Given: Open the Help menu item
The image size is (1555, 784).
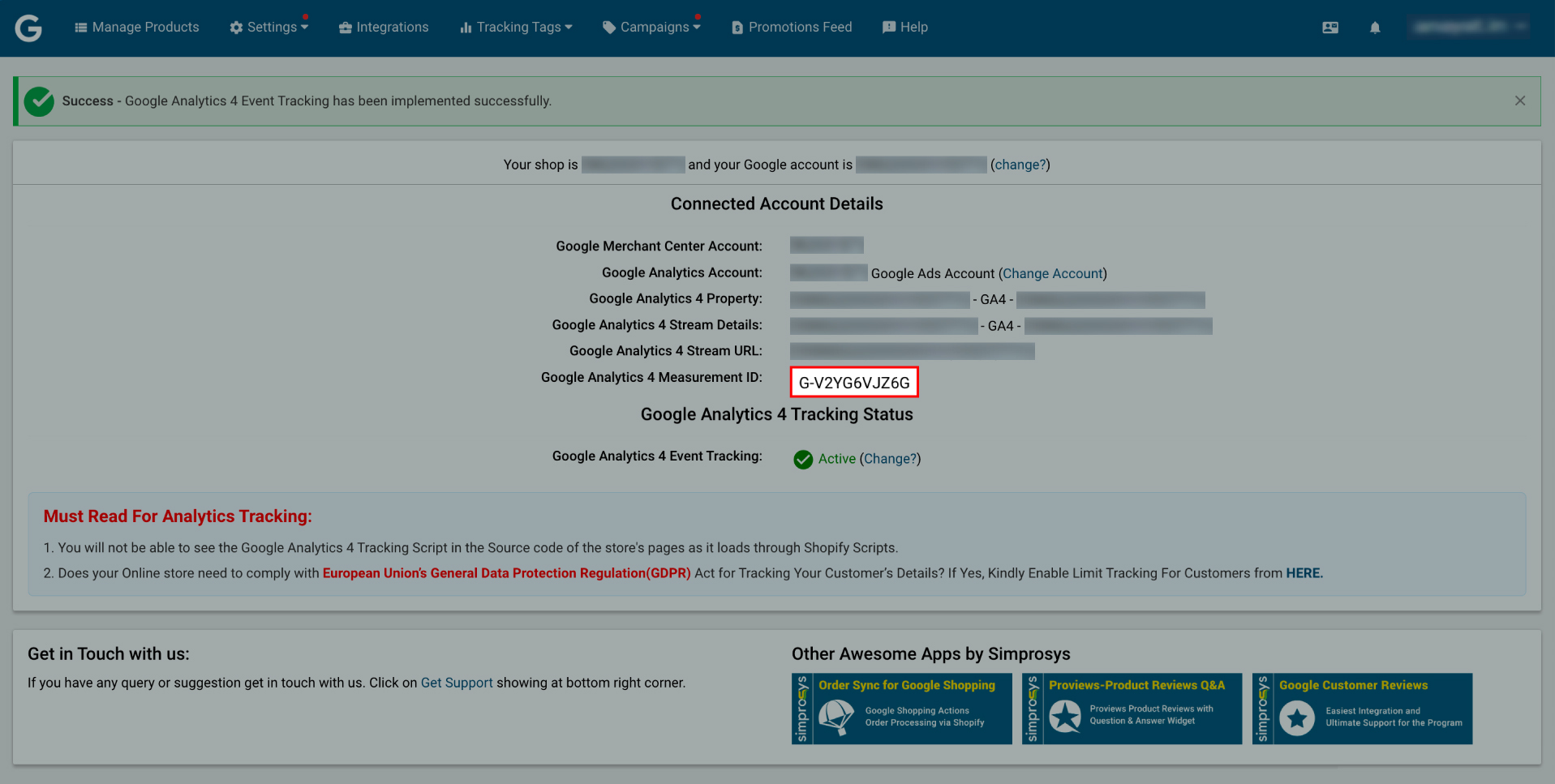Looking at the screenshot, I should point(905,27).
